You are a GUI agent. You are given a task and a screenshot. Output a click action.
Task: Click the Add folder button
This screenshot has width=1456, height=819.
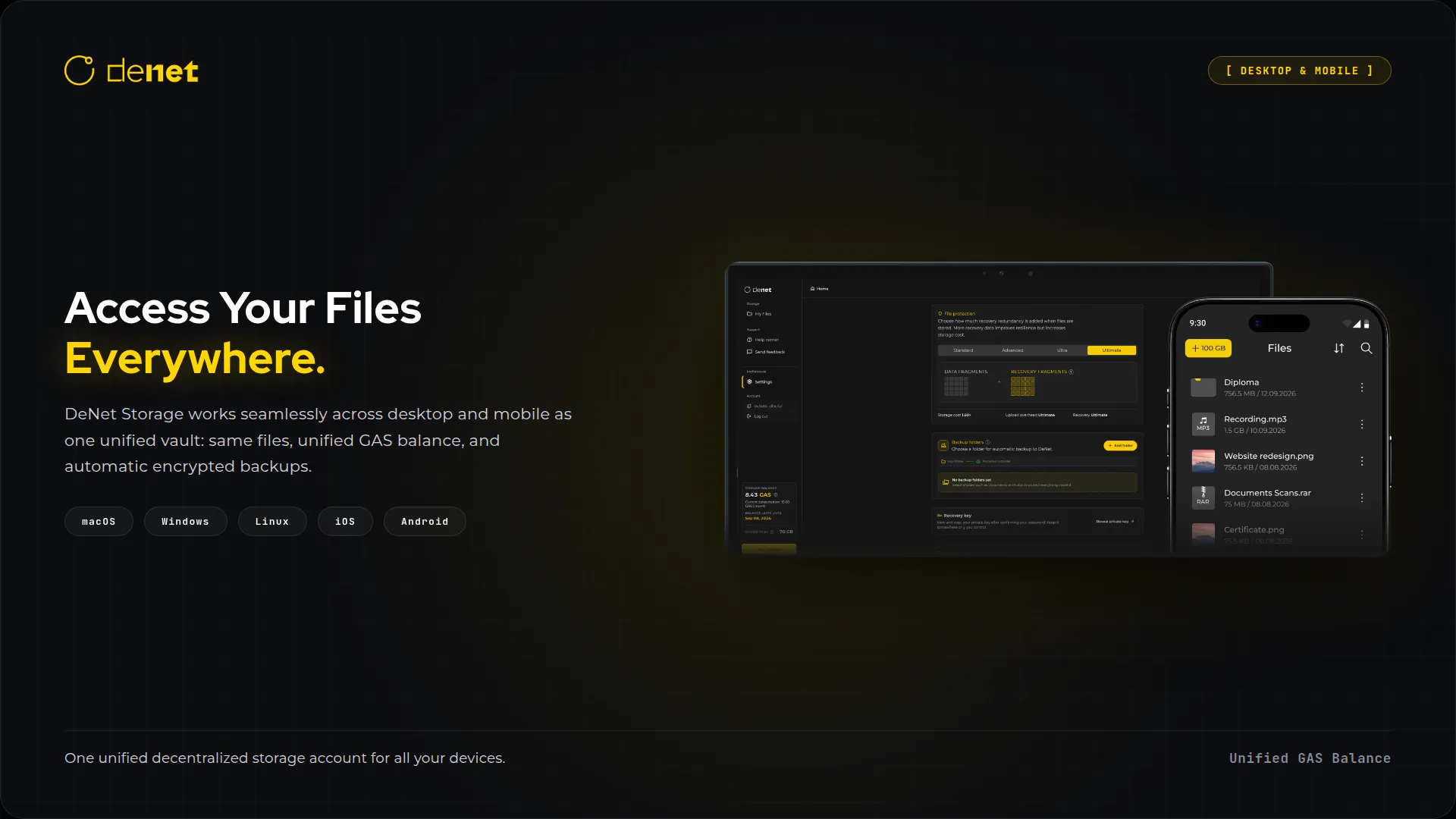(1120, 446)
